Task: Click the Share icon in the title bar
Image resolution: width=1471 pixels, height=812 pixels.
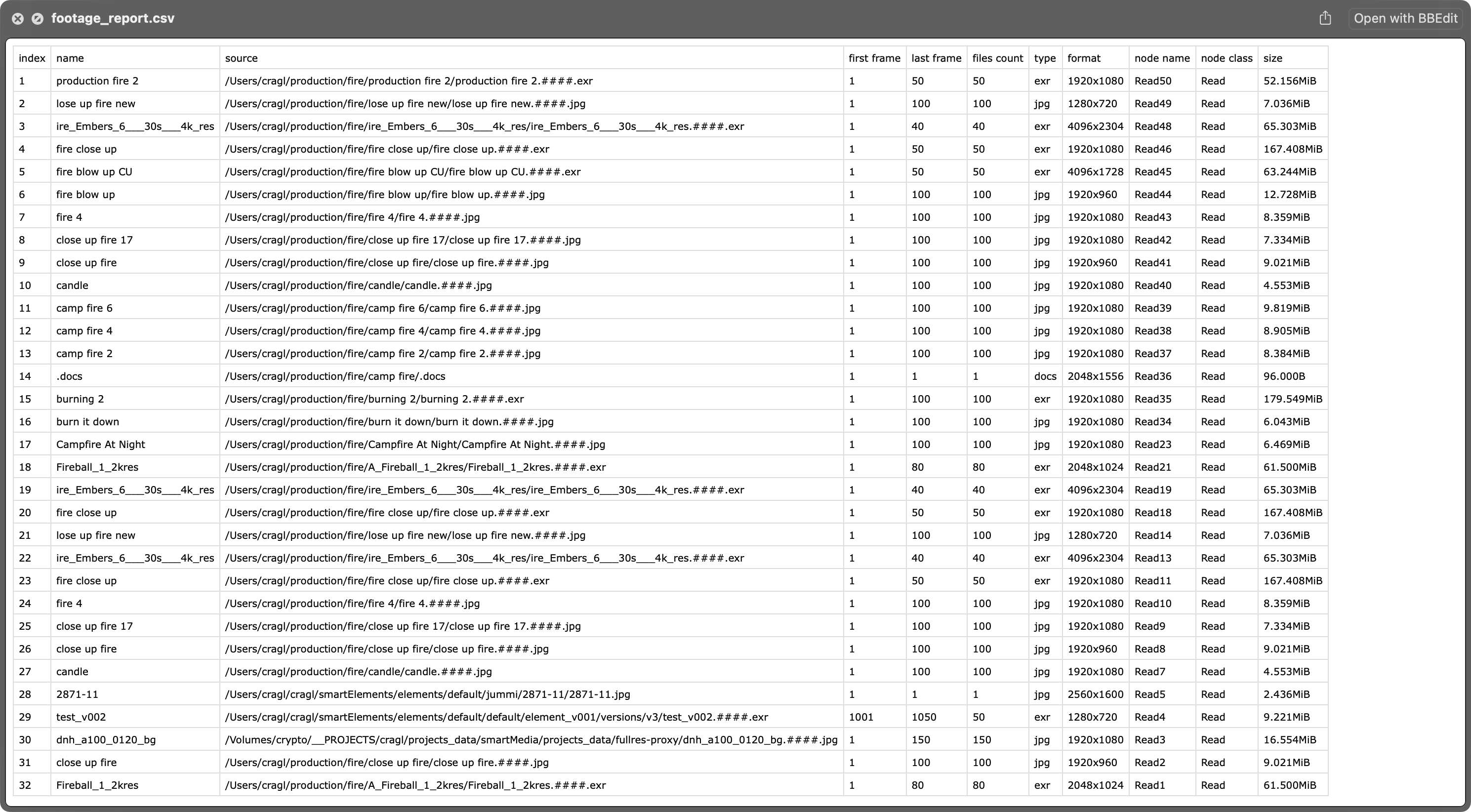Action: pos(1326,18)
